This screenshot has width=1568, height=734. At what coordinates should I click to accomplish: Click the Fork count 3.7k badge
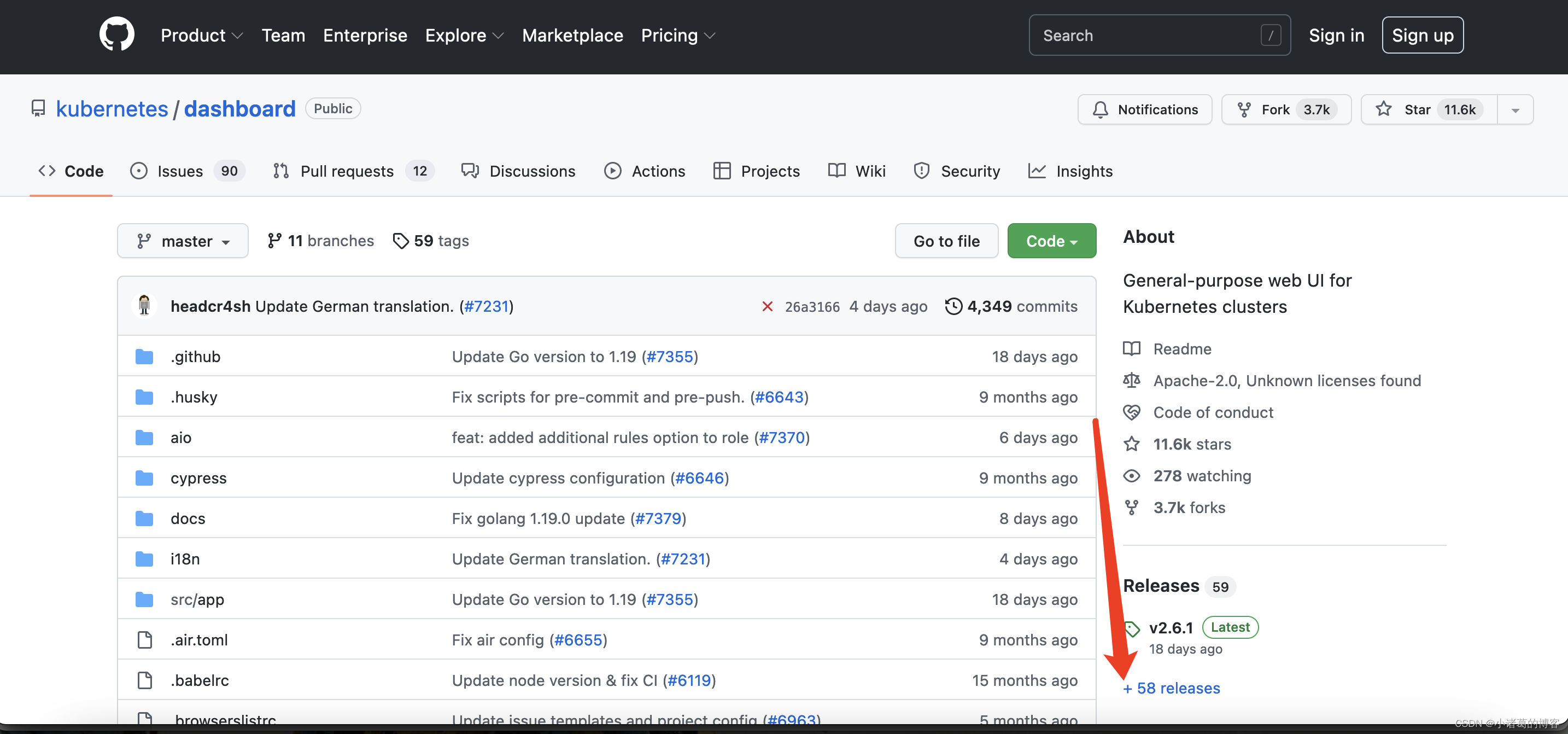coord(1316,109)
